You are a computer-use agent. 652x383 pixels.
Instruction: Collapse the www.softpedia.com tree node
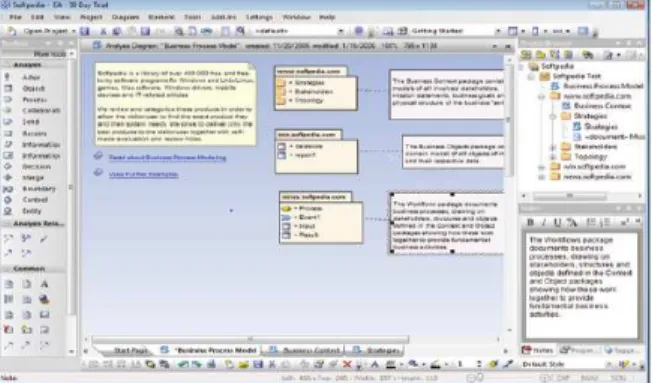point(541,96)
